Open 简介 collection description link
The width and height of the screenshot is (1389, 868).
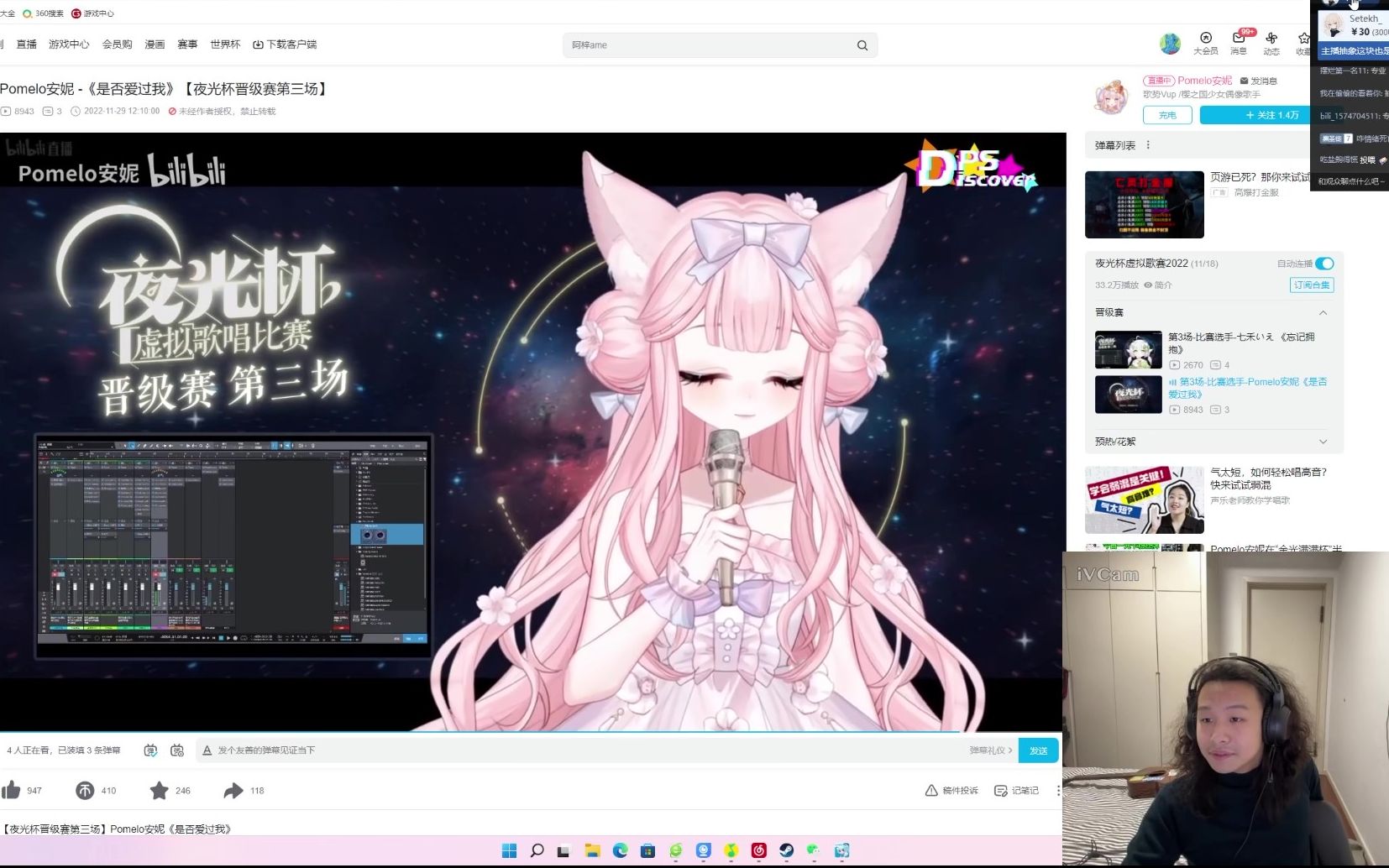[x=1158, y=285]
